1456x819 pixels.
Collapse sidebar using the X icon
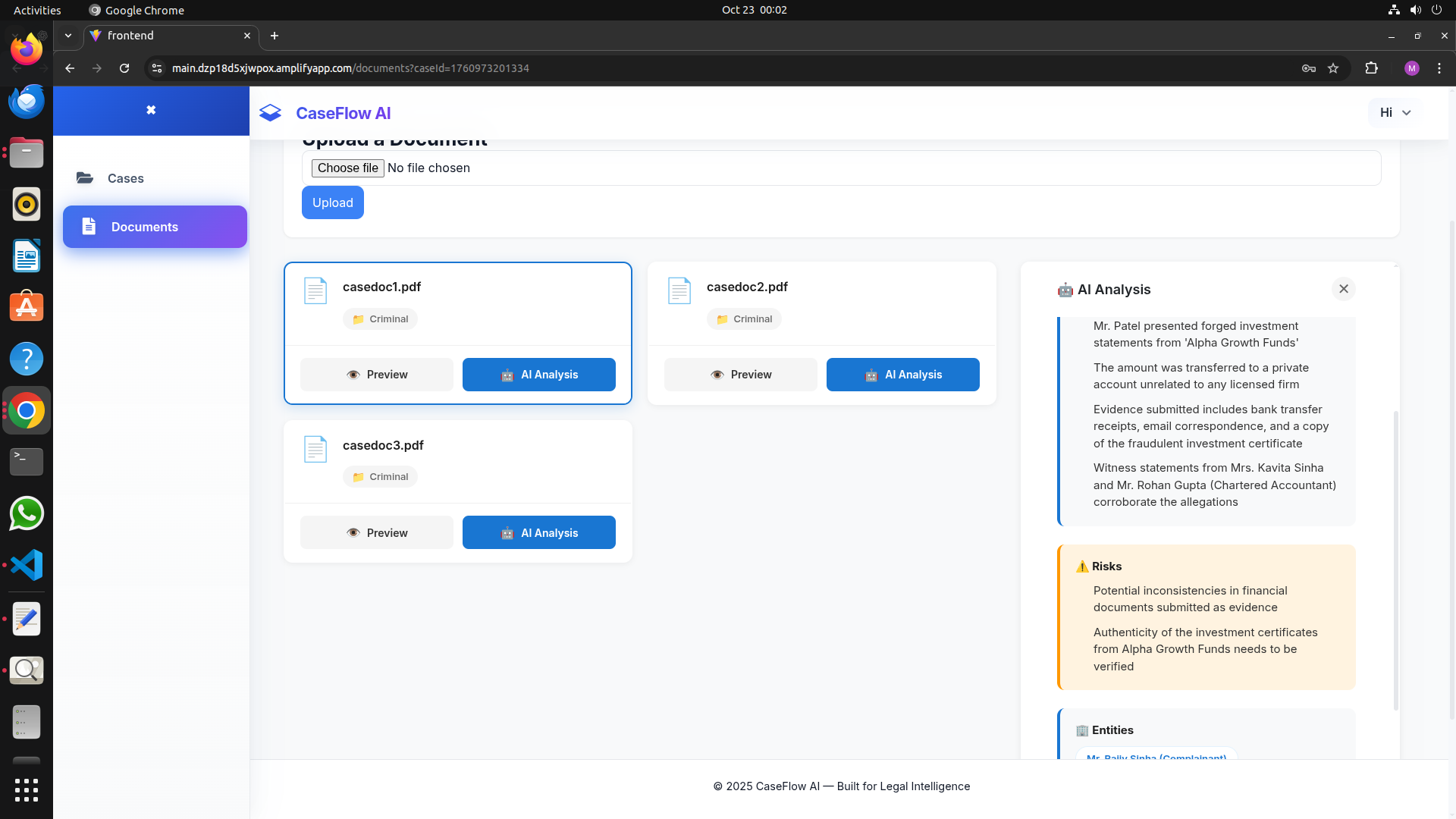click(x=151, y=110)
